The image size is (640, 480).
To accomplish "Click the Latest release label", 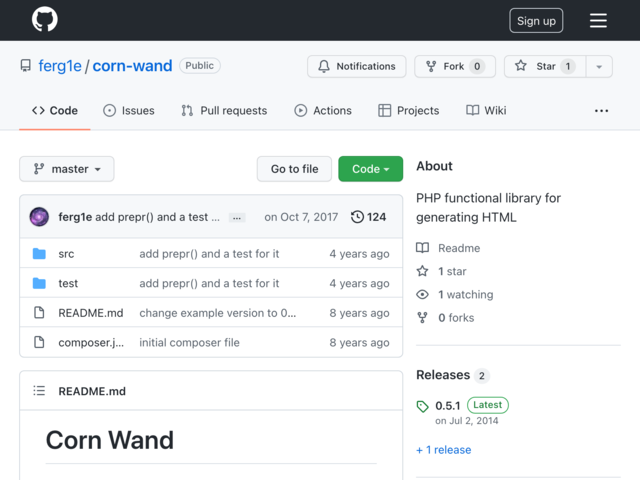I will pyautogui.click(x=488, y=405).
